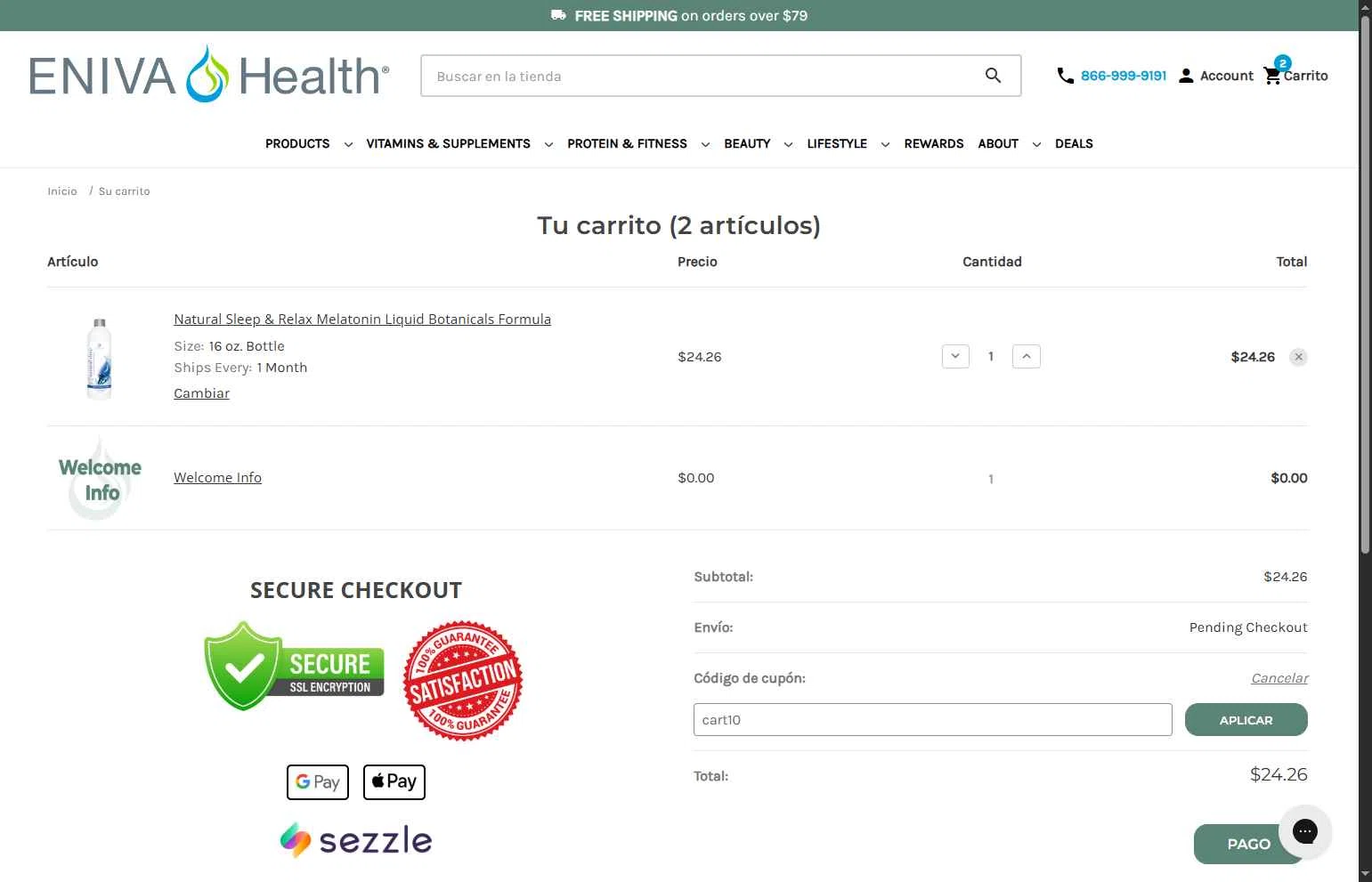Open the Vitamins & Supplements menu
Image resolution: width=1372 pixels, height=882 pixels.
click(x=448, y=143)
